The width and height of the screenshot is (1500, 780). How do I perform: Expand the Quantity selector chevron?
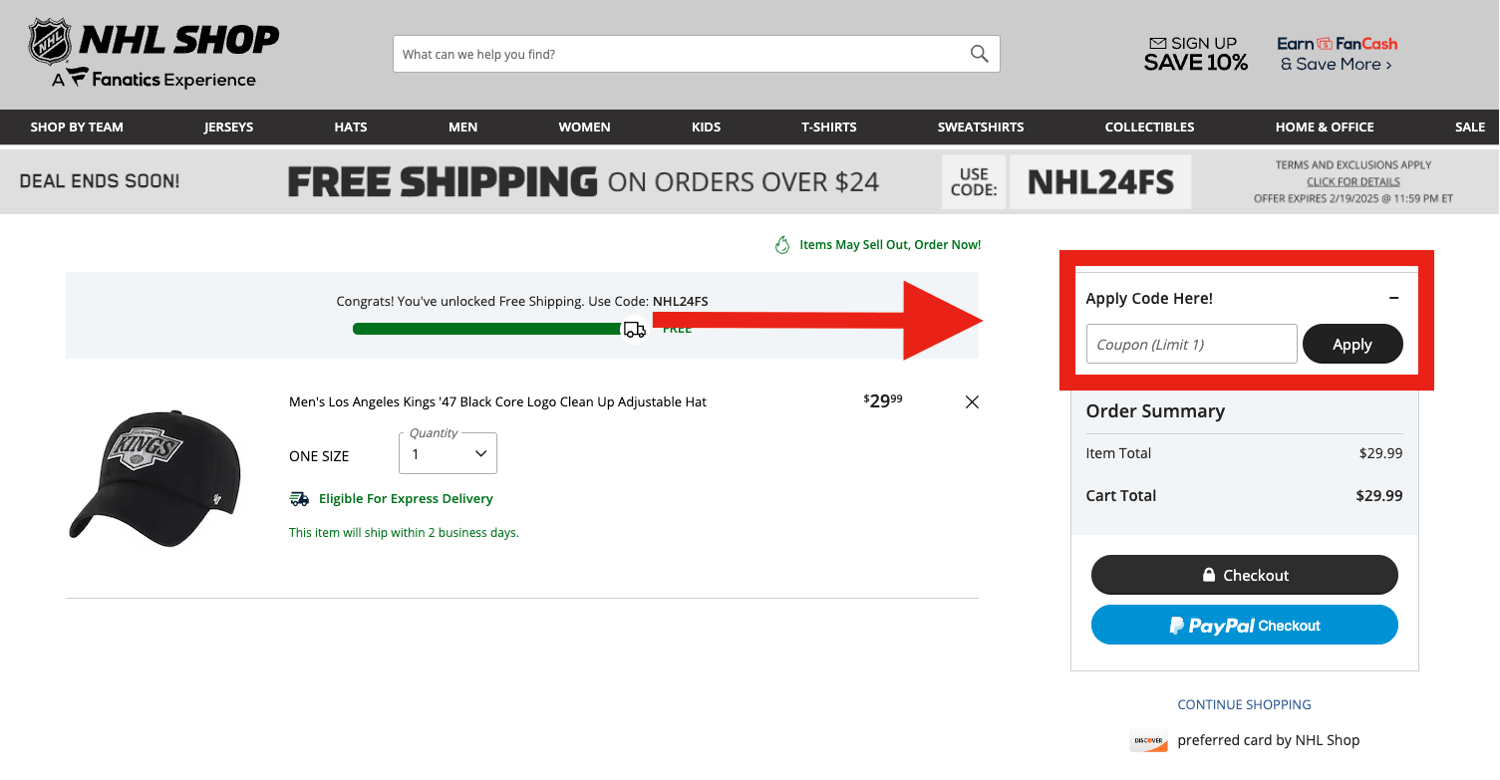(480, 453)
